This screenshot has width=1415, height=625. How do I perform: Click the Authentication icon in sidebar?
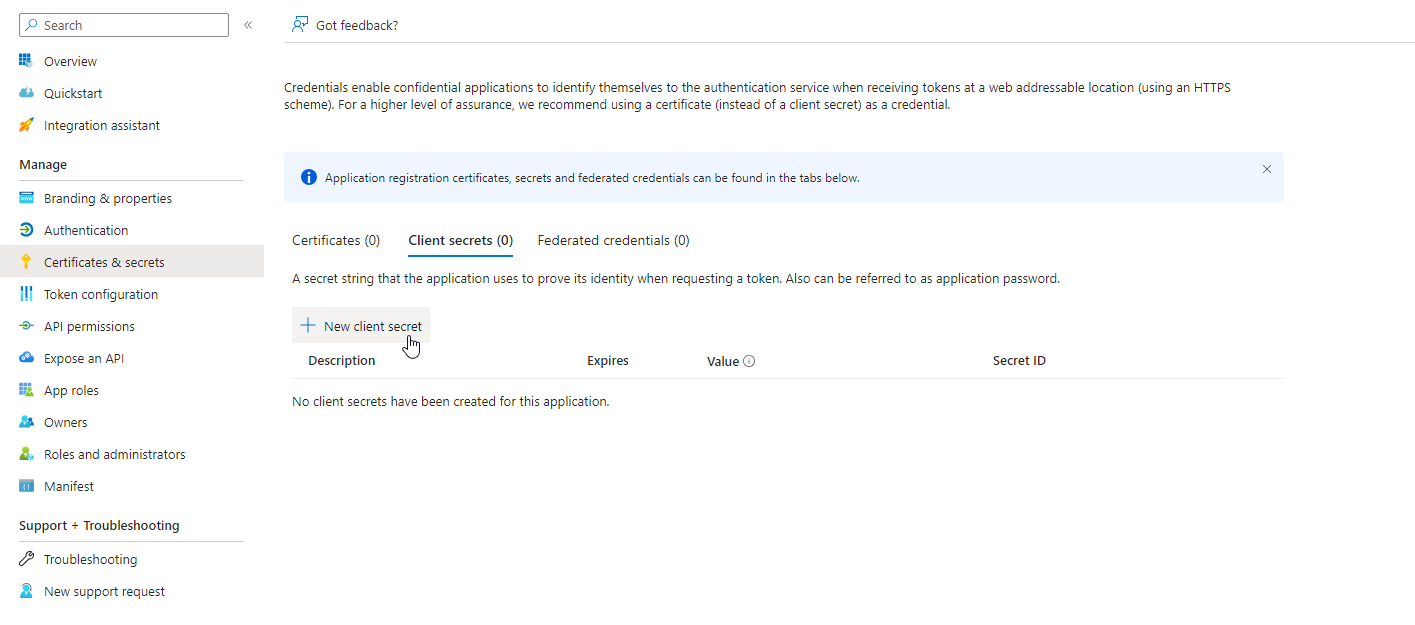(x=27, y=230)
